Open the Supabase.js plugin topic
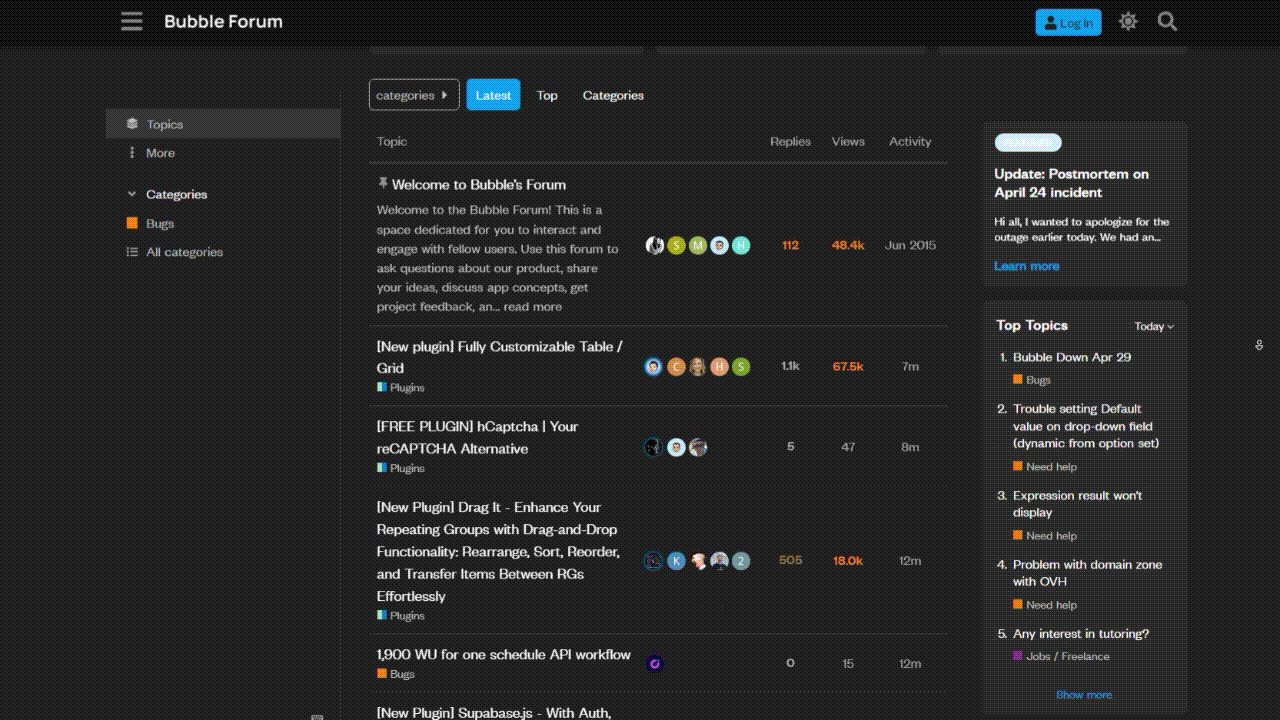 [x=494, y=713]
